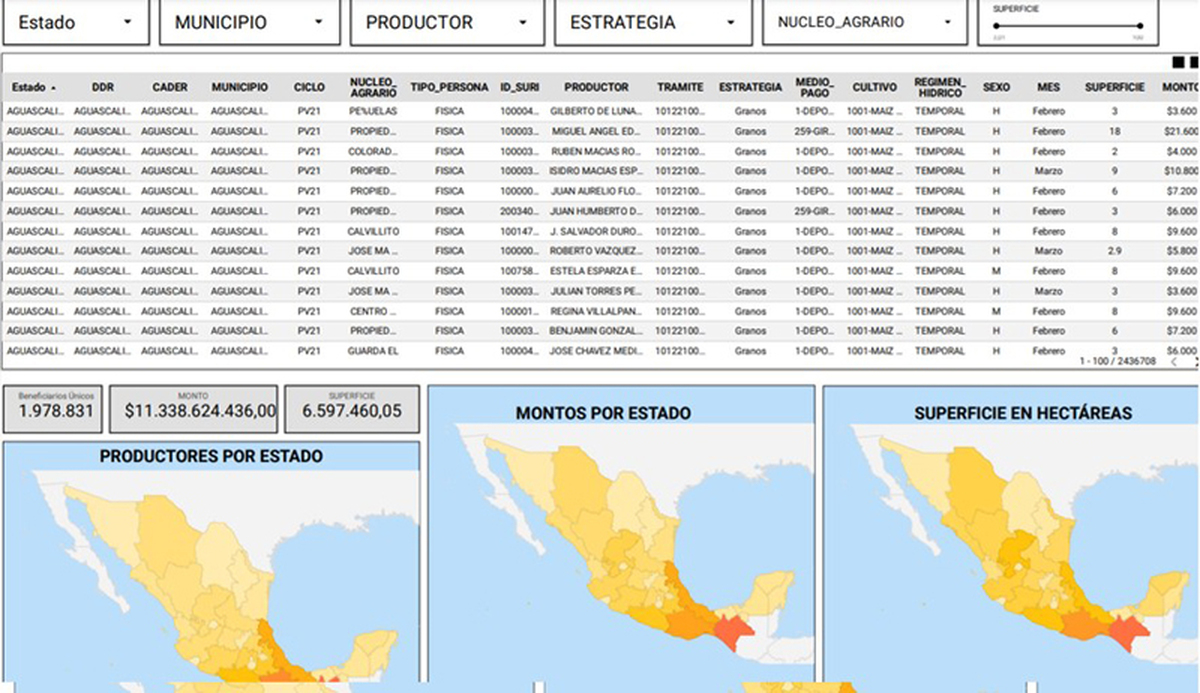This screenshot has width=1200, height=693.
Task: Go to previous table page arrow
Action: click(1174, 362)
